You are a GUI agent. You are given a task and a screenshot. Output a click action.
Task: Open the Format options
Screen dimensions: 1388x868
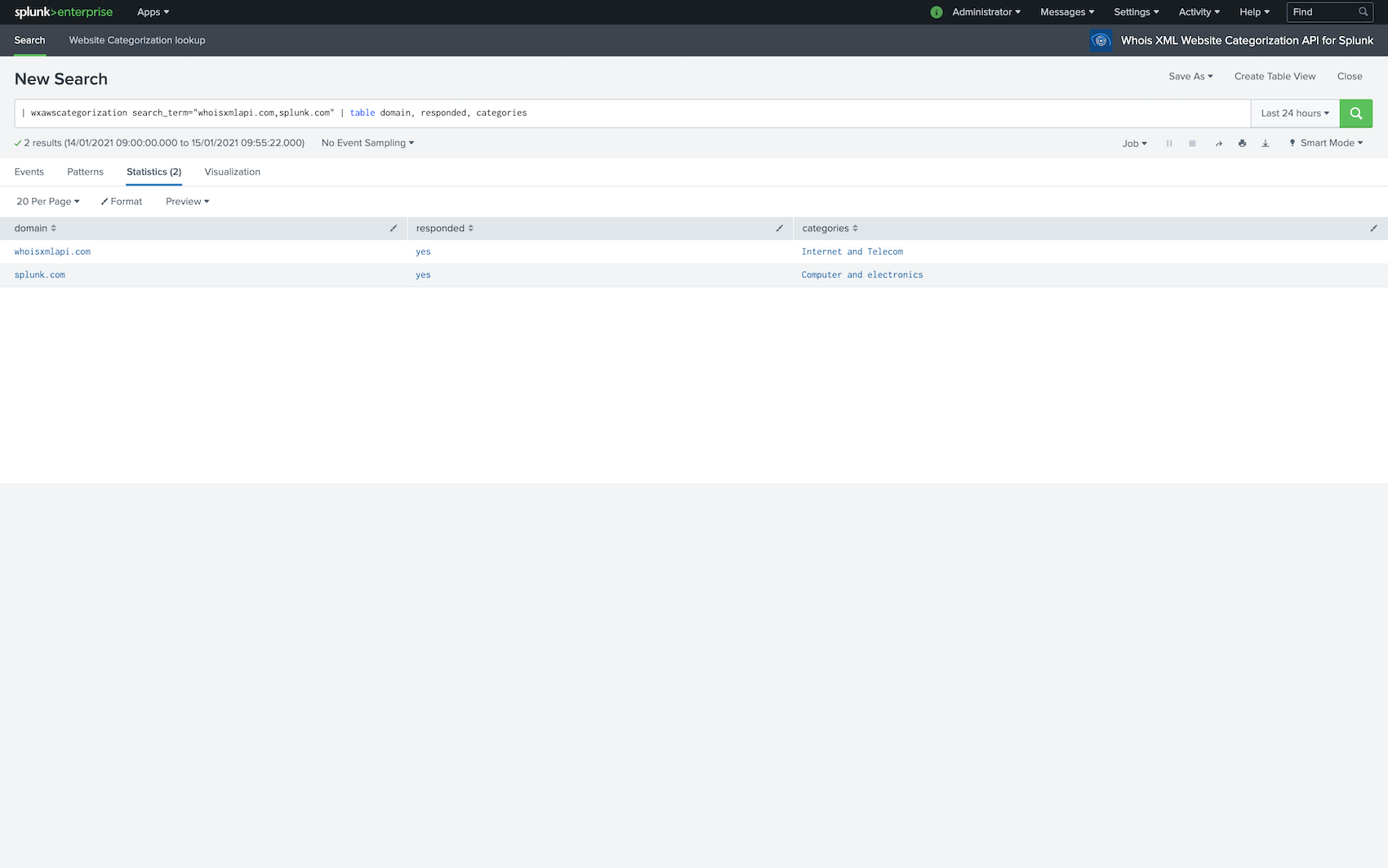click(122, 202)
